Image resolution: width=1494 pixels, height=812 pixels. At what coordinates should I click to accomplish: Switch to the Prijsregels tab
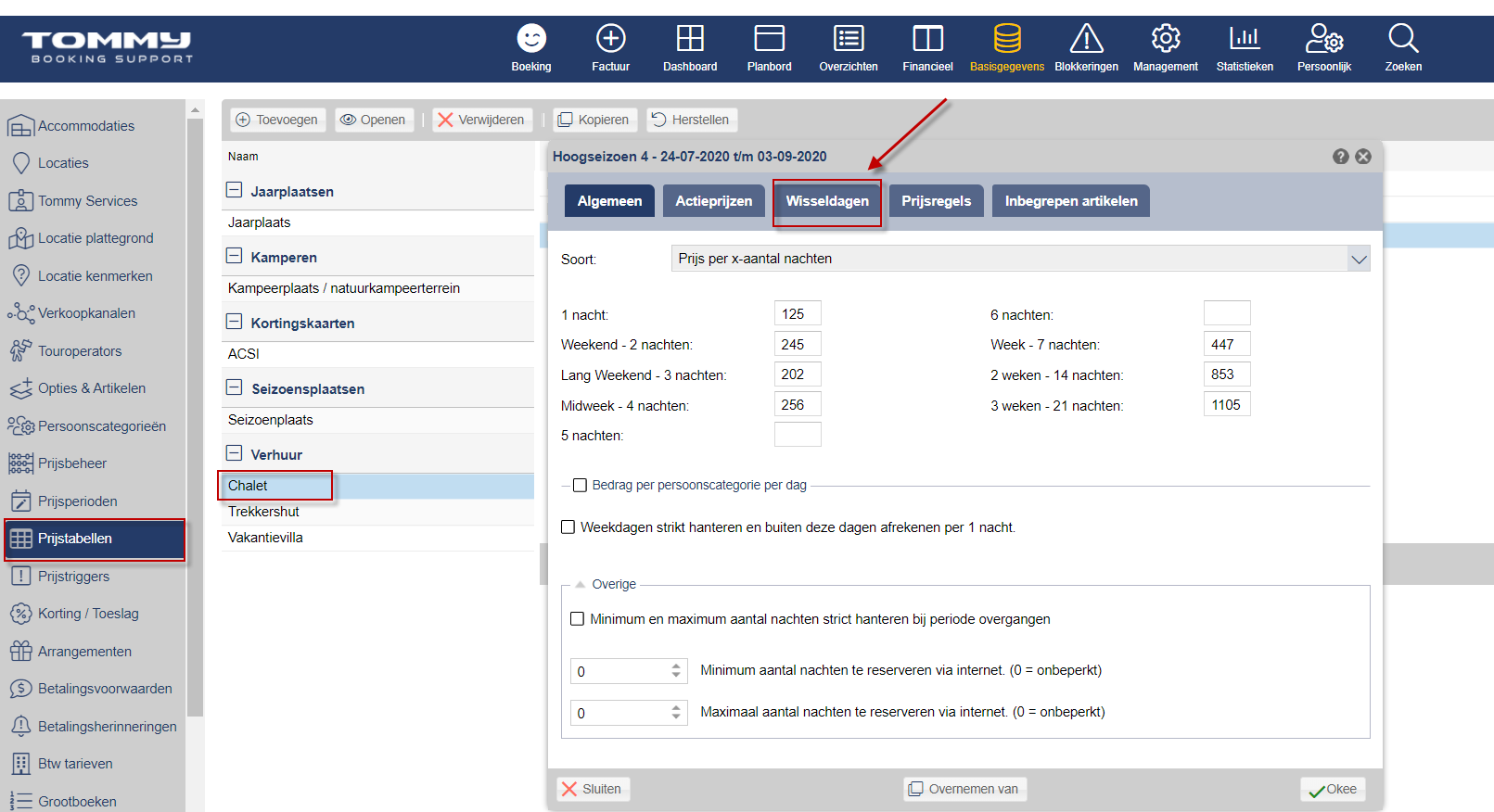pyautogui.click(x=936, y=201)
